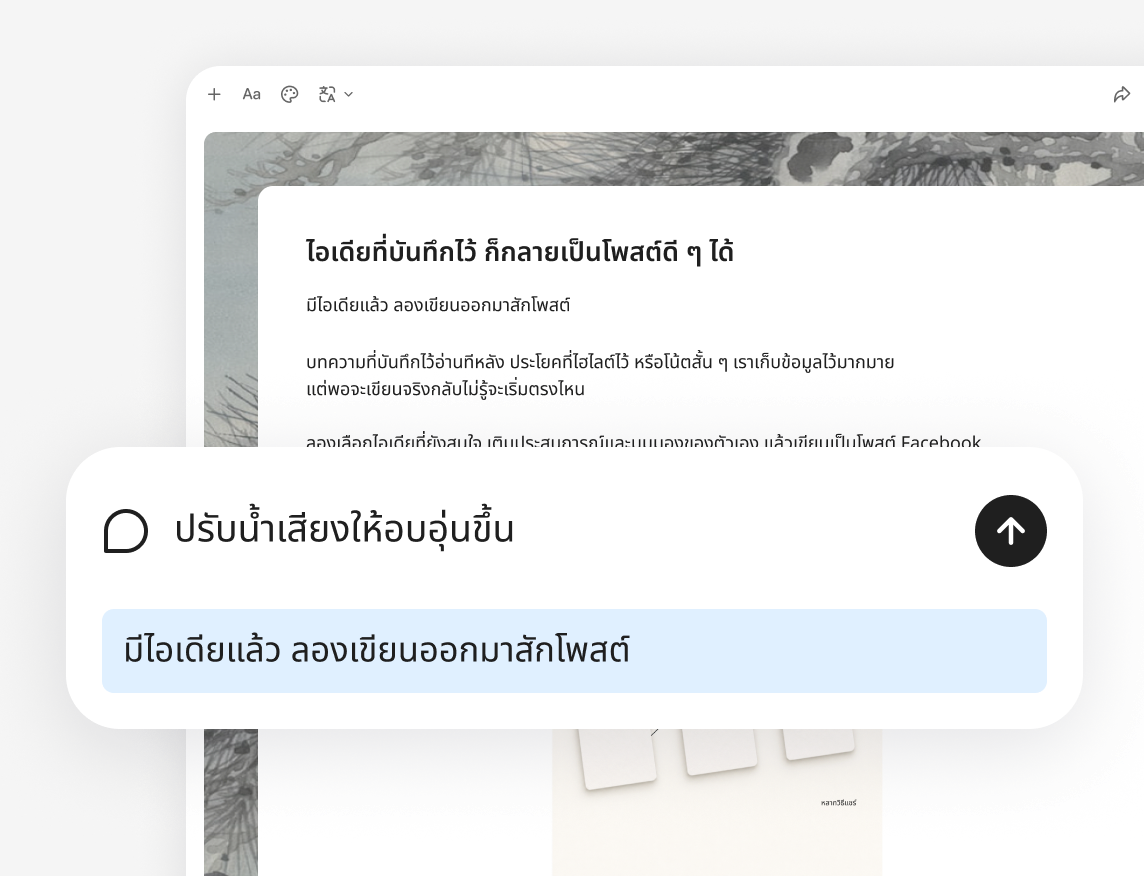The height and width of the screenshot is (876, 1144).
Task: Click the ink painting cover image
Action: click(674, 159)
